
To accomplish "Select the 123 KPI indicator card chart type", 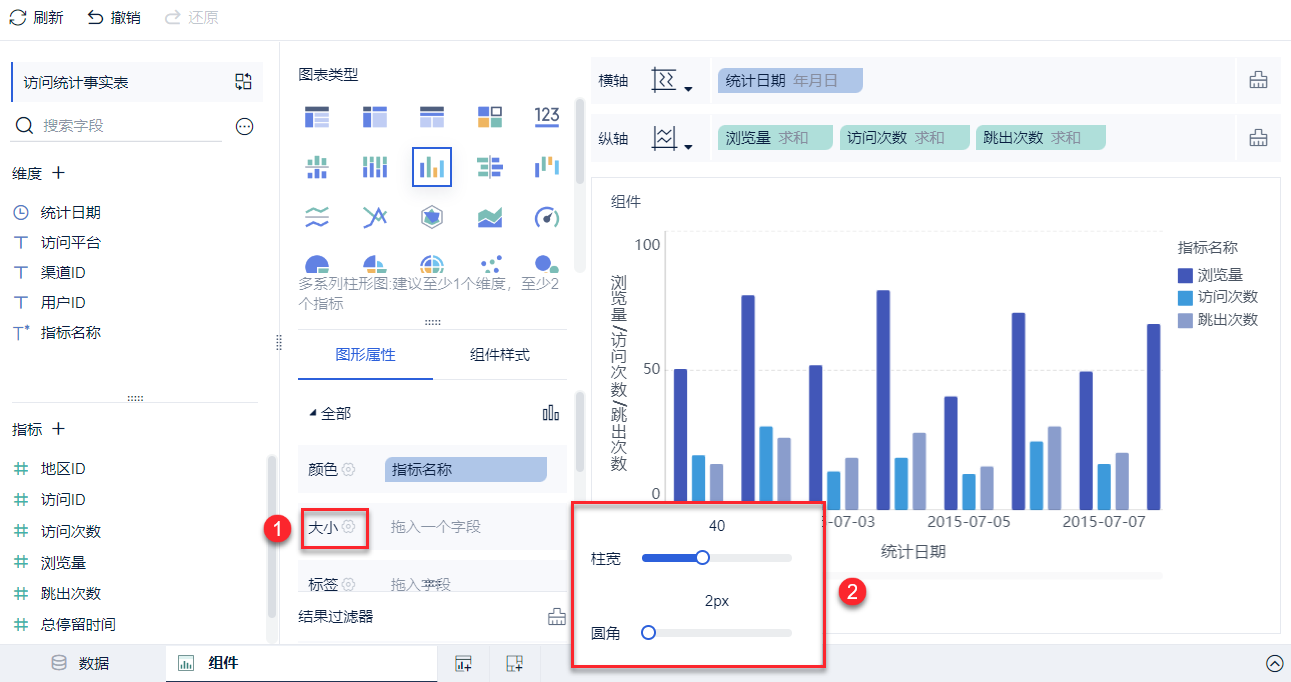I will 547,116.
